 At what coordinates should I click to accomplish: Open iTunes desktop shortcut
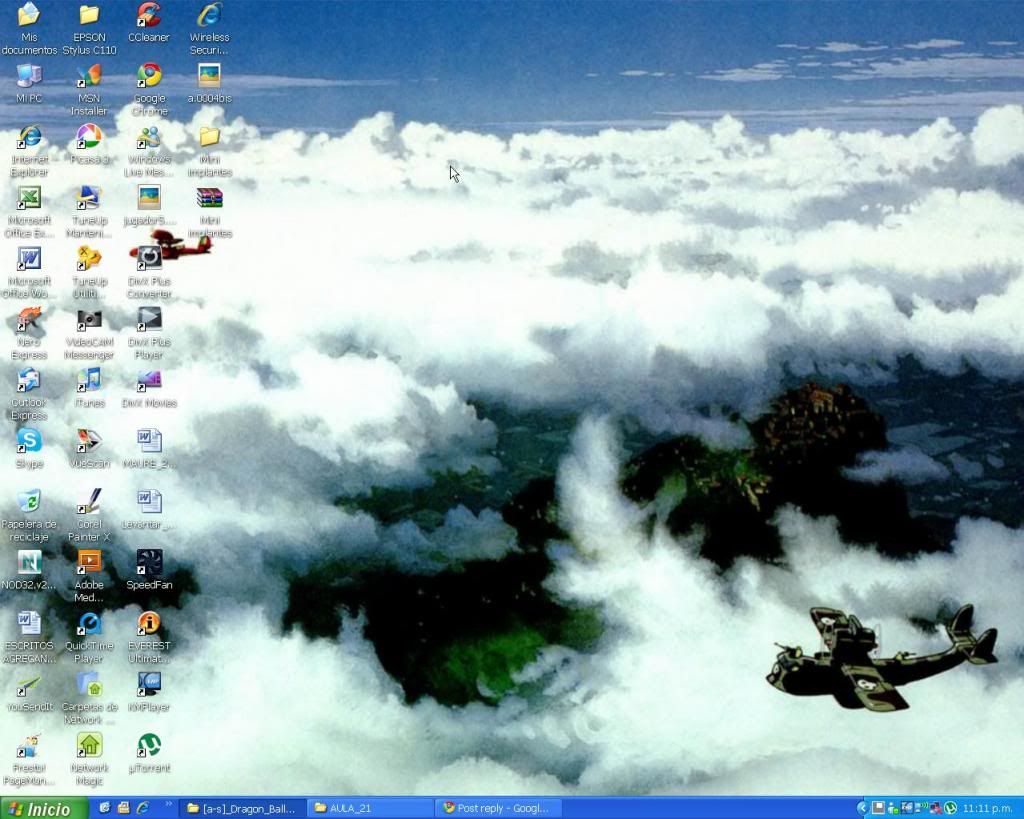tap(89, 381)
